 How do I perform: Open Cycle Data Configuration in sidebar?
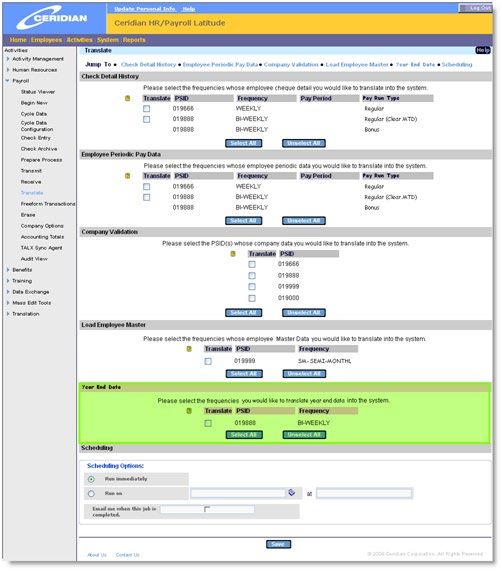click(37, 126)
